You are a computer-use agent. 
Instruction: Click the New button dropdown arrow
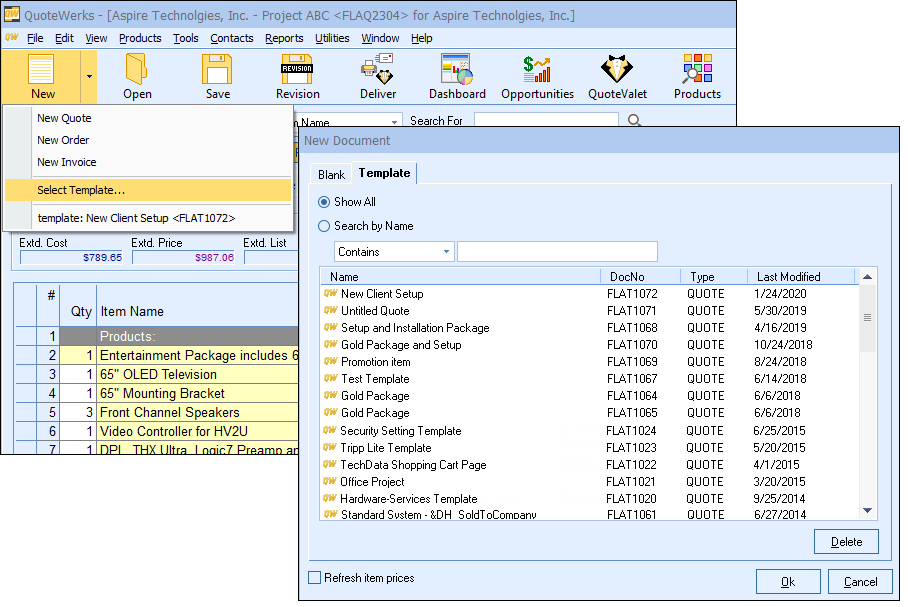tap(89, 76)
